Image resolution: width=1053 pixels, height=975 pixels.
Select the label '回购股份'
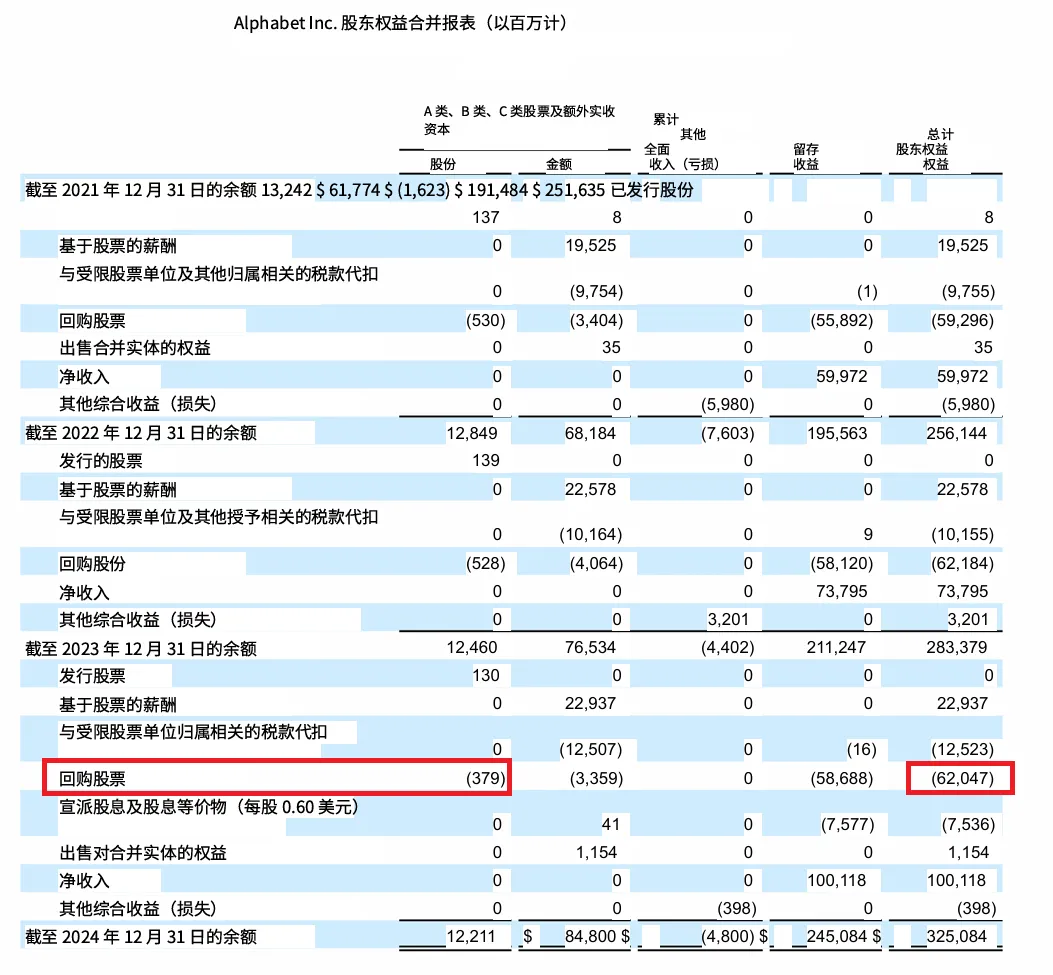(92, 564)
